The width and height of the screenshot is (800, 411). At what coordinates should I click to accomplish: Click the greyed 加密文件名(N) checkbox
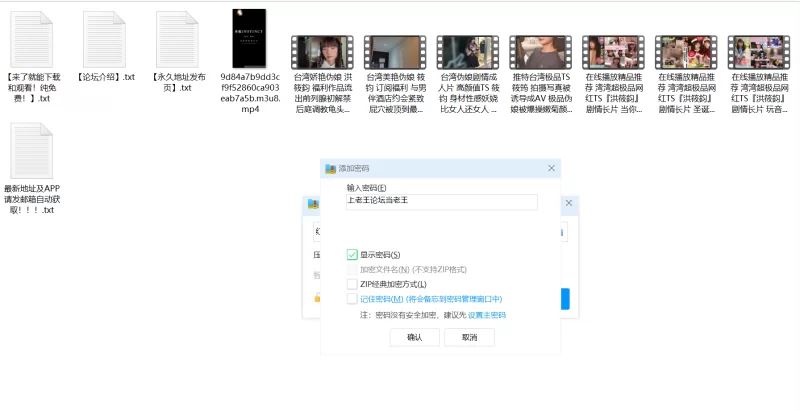(x=352, y=269)
